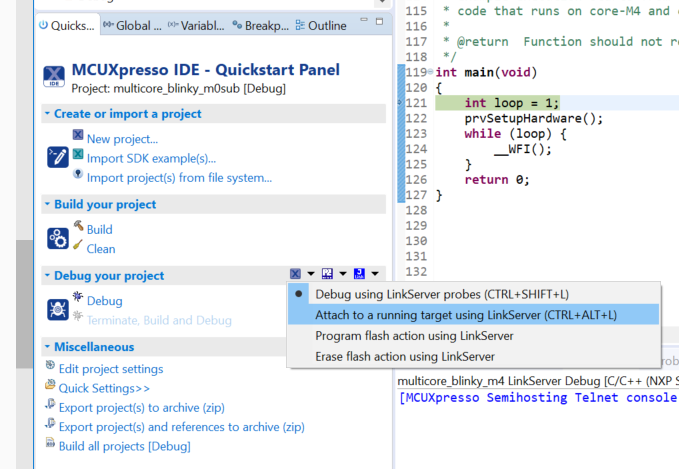
Task: Click the Export project(s) to archive icon
Action: [x=50, y=404]
